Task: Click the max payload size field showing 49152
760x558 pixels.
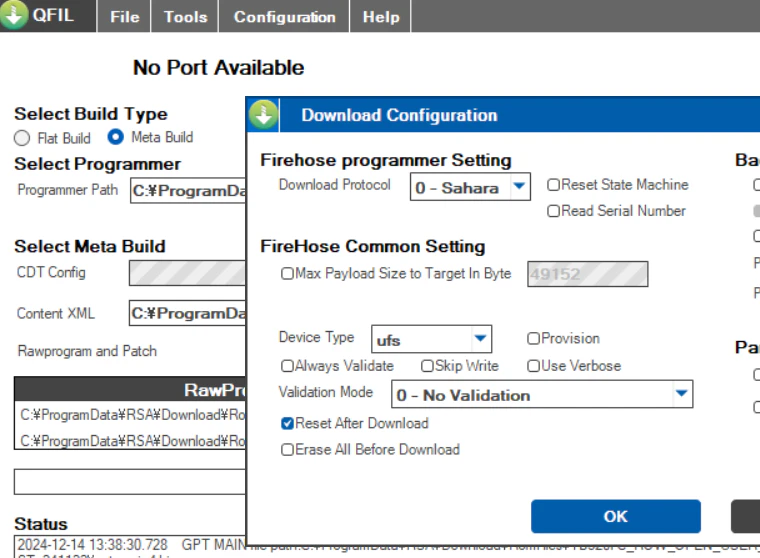Action: point(587,274)
